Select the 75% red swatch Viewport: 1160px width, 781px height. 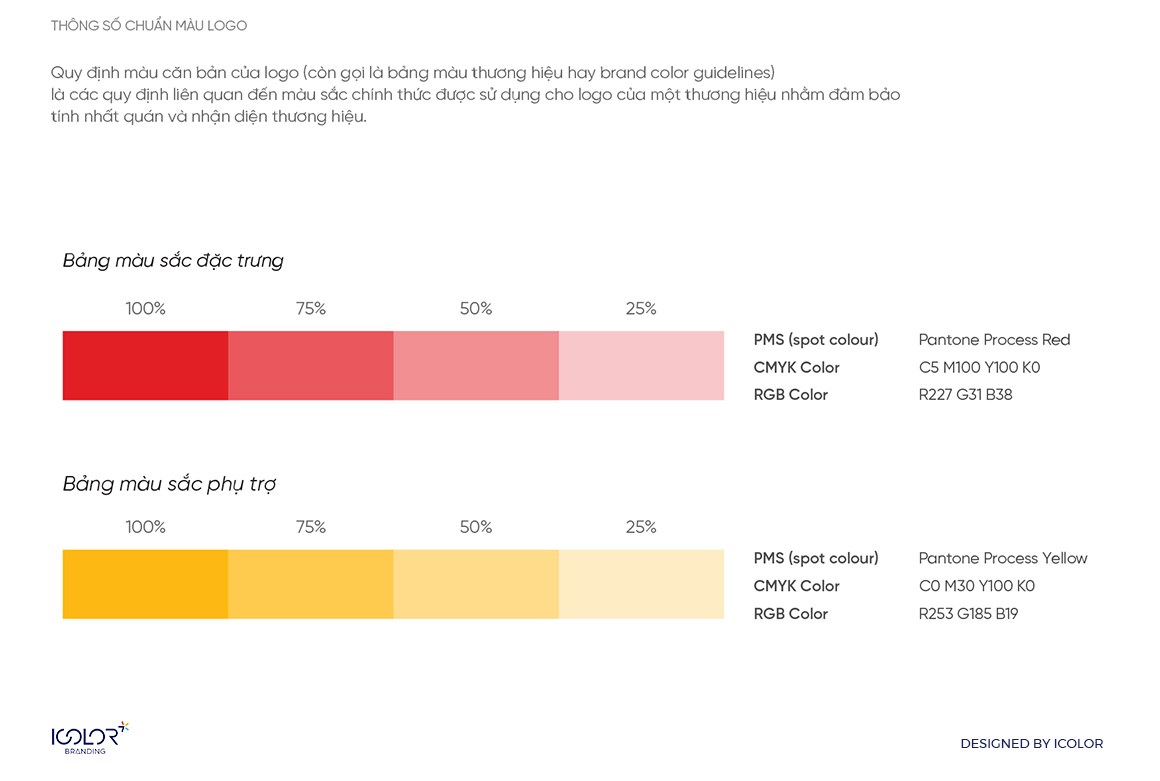[x=310, y=366]
